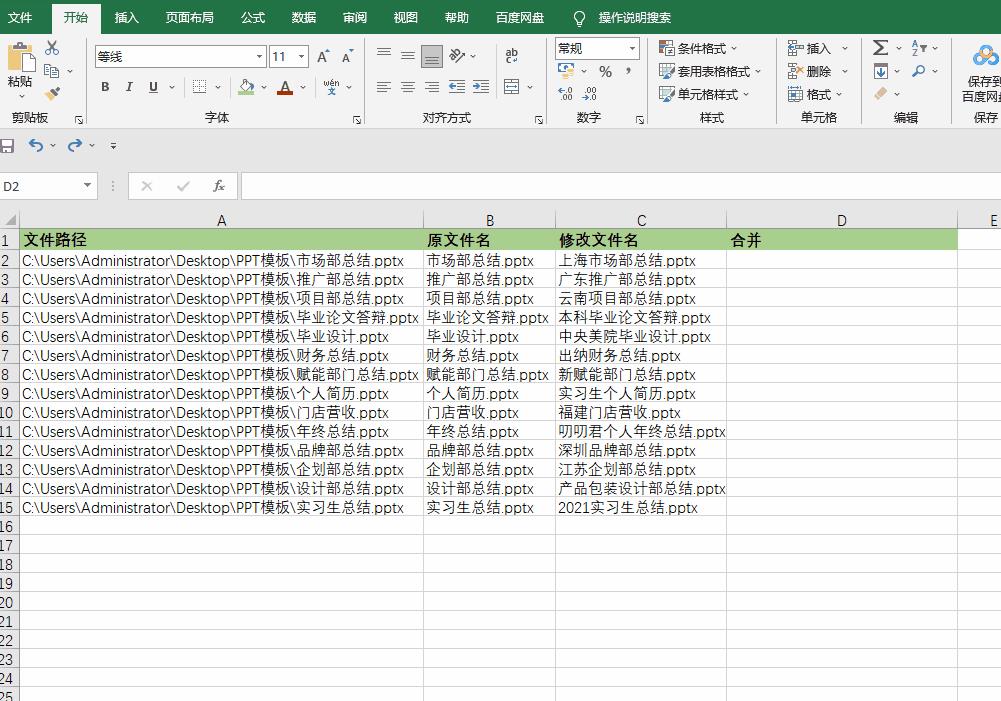Enable center horizontal alignment
Viewport: 1001px width, 701px height.
[408, 88]
